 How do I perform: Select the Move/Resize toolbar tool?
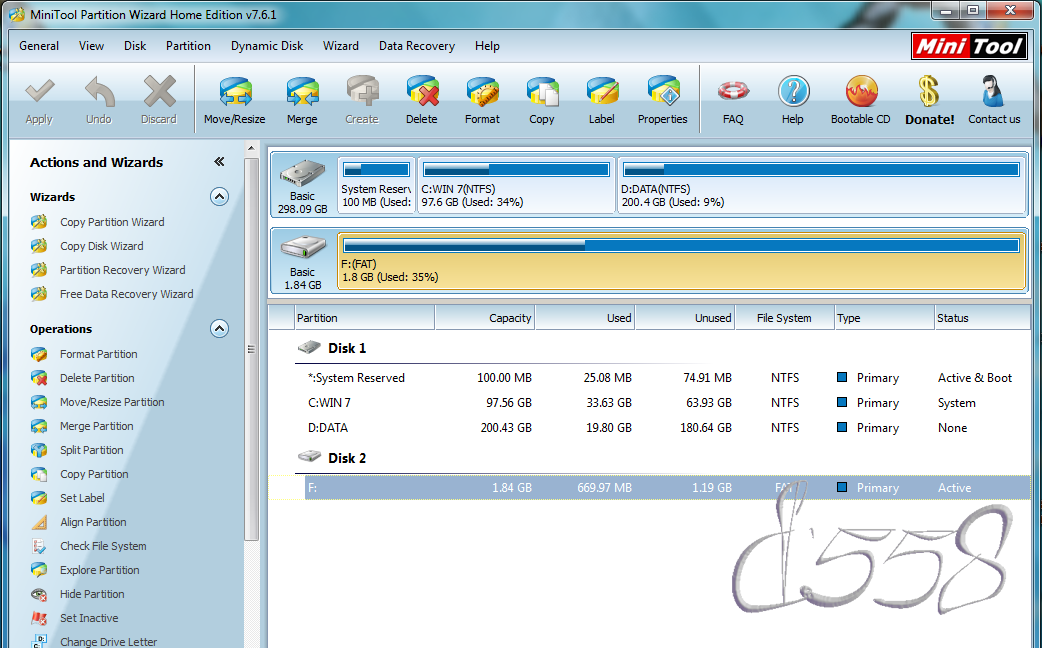pyautogui.click(x=235, y=100)
